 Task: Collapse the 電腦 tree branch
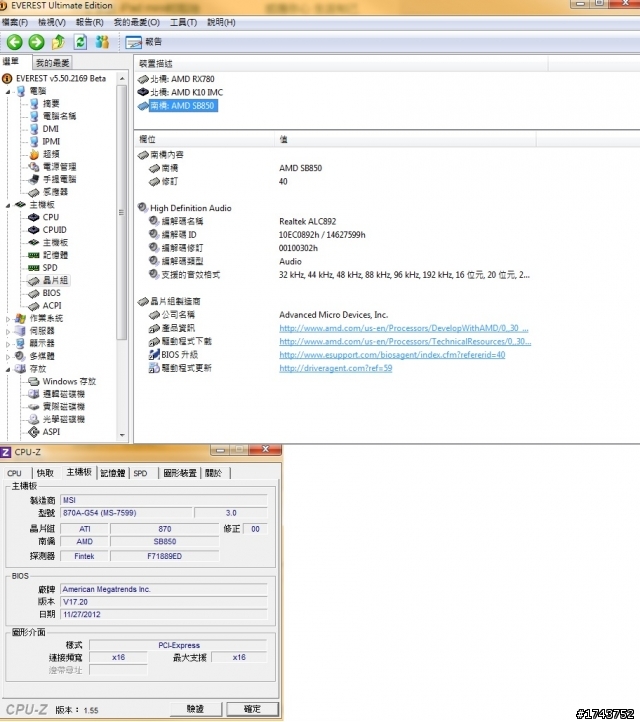(8, 92)
